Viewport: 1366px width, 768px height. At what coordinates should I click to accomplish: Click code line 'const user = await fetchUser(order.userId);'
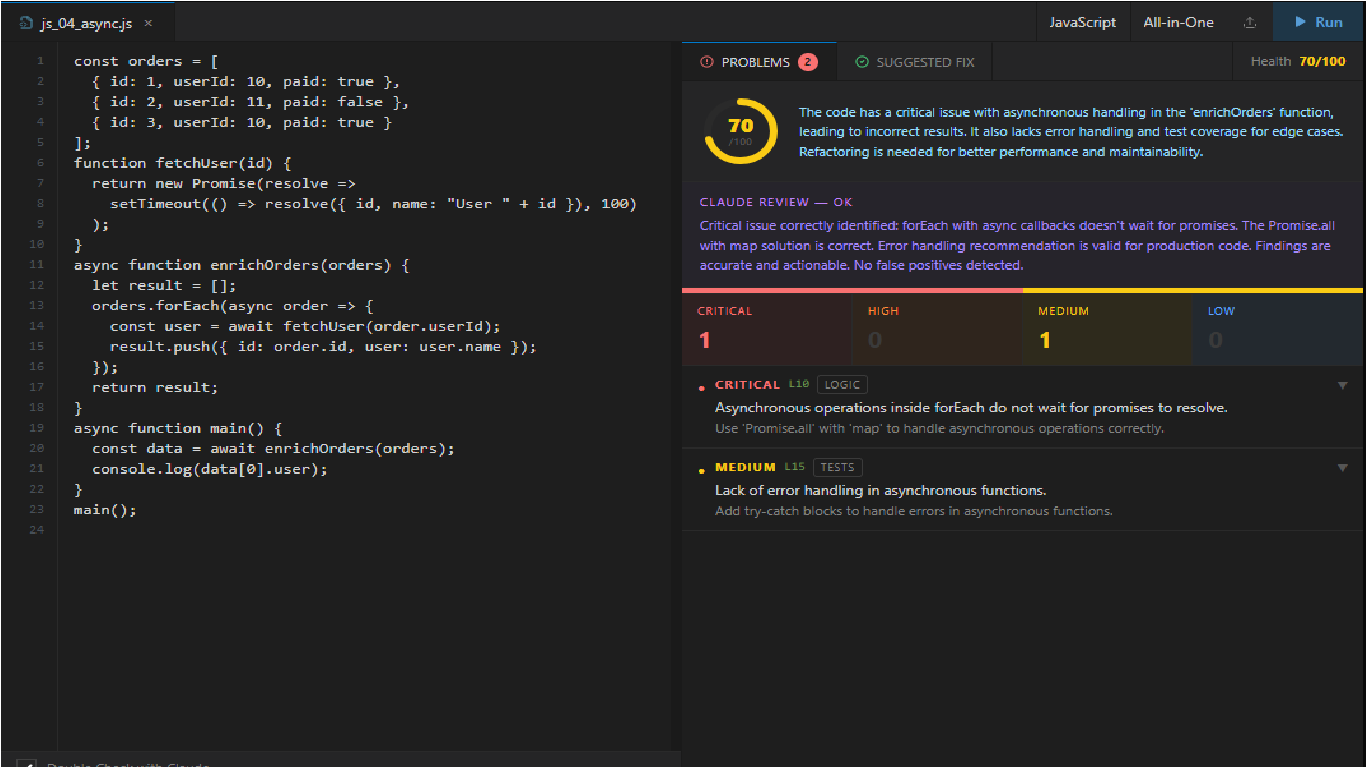[305, 326]
